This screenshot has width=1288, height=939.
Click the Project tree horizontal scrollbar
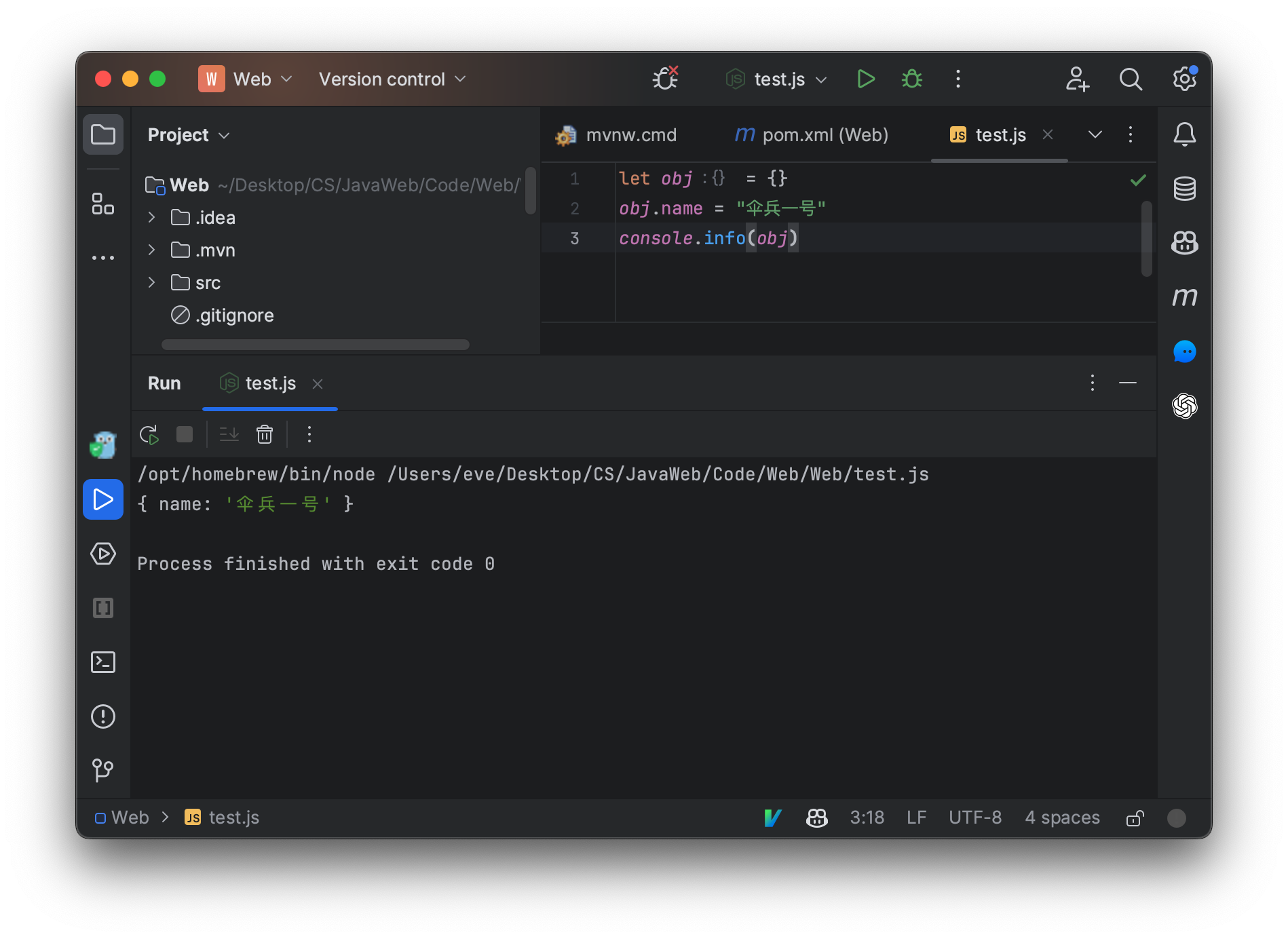316,345
